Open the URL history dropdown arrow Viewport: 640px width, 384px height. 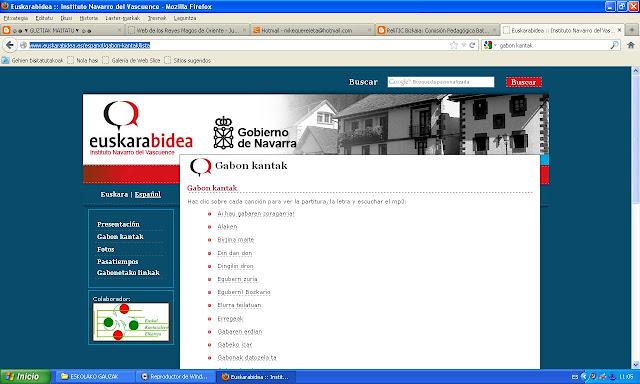point(464,45)
